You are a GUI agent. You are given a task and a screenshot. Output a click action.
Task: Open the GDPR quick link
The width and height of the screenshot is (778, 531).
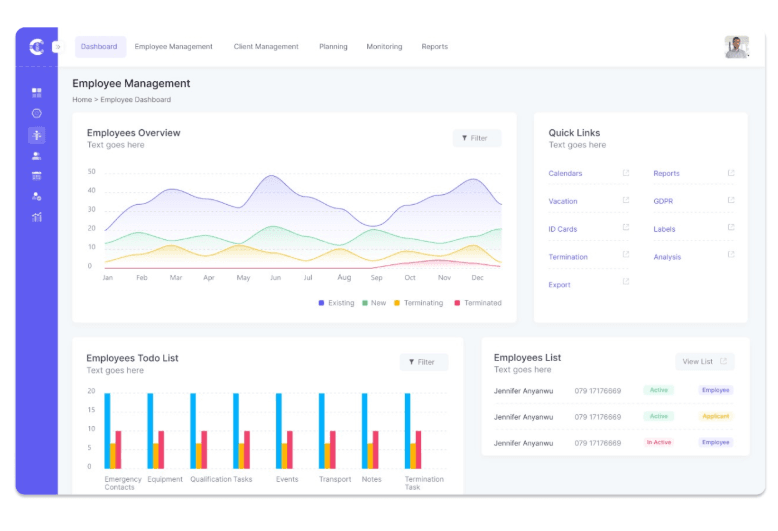point(663,201)
